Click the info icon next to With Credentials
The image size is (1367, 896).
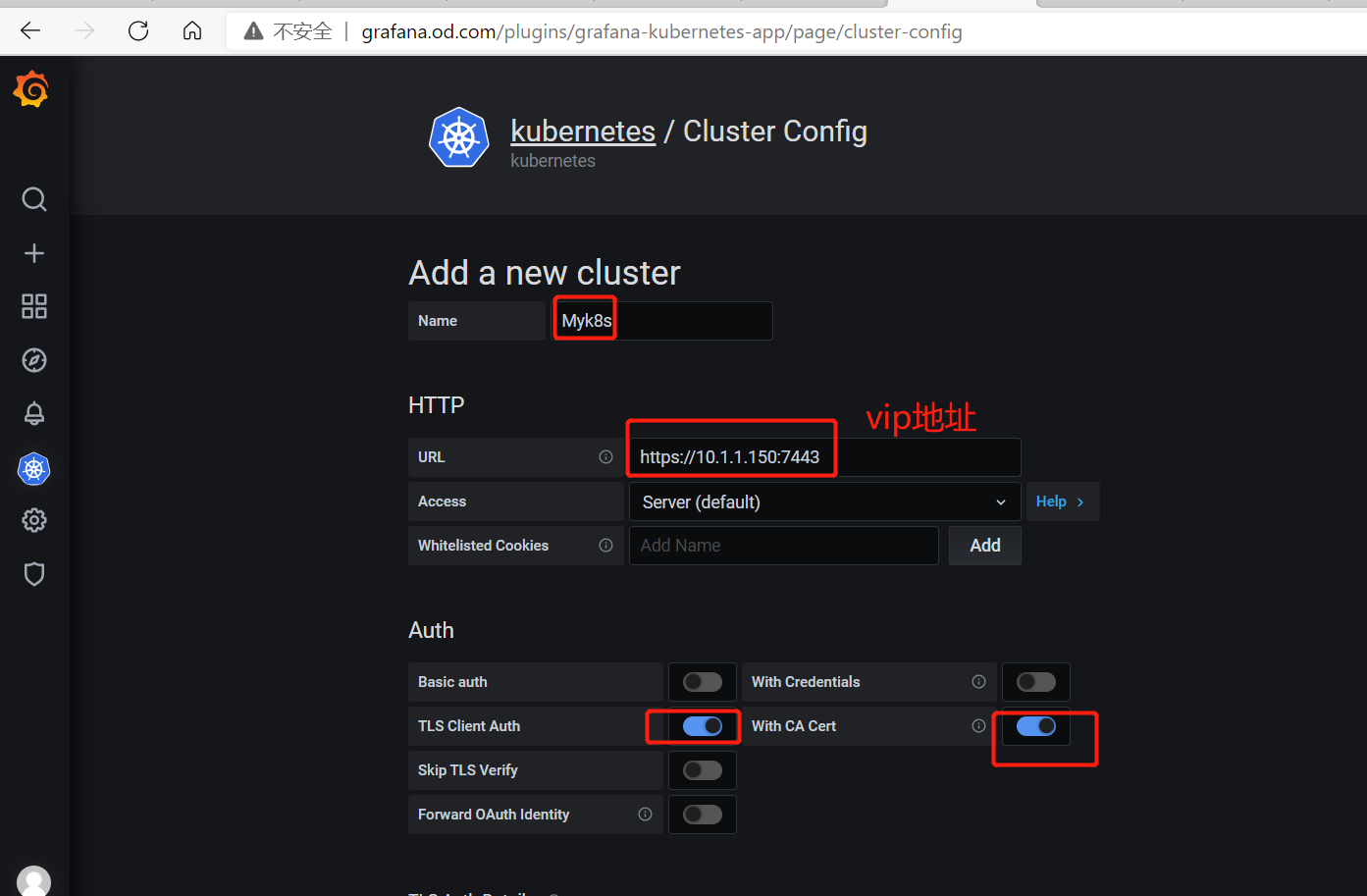tap(978, 682)
